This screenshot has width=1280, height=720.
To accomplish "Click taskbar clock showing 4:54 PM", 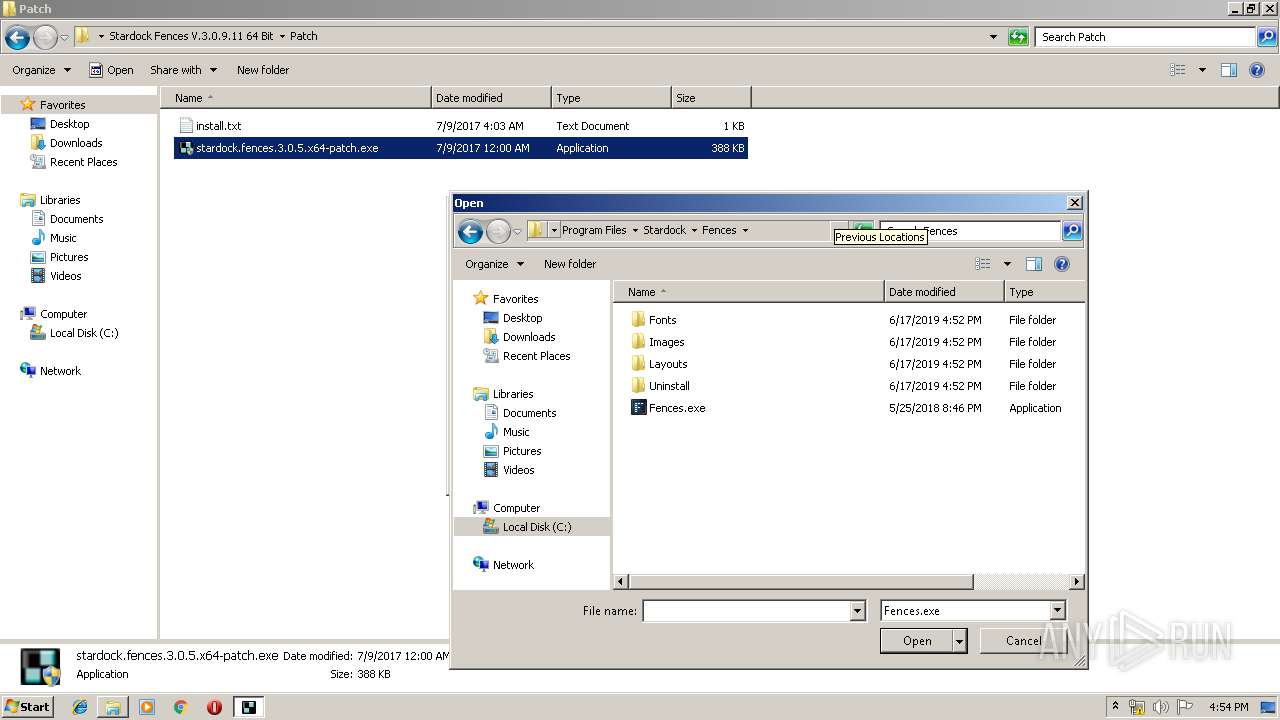I will (1229, 707).
